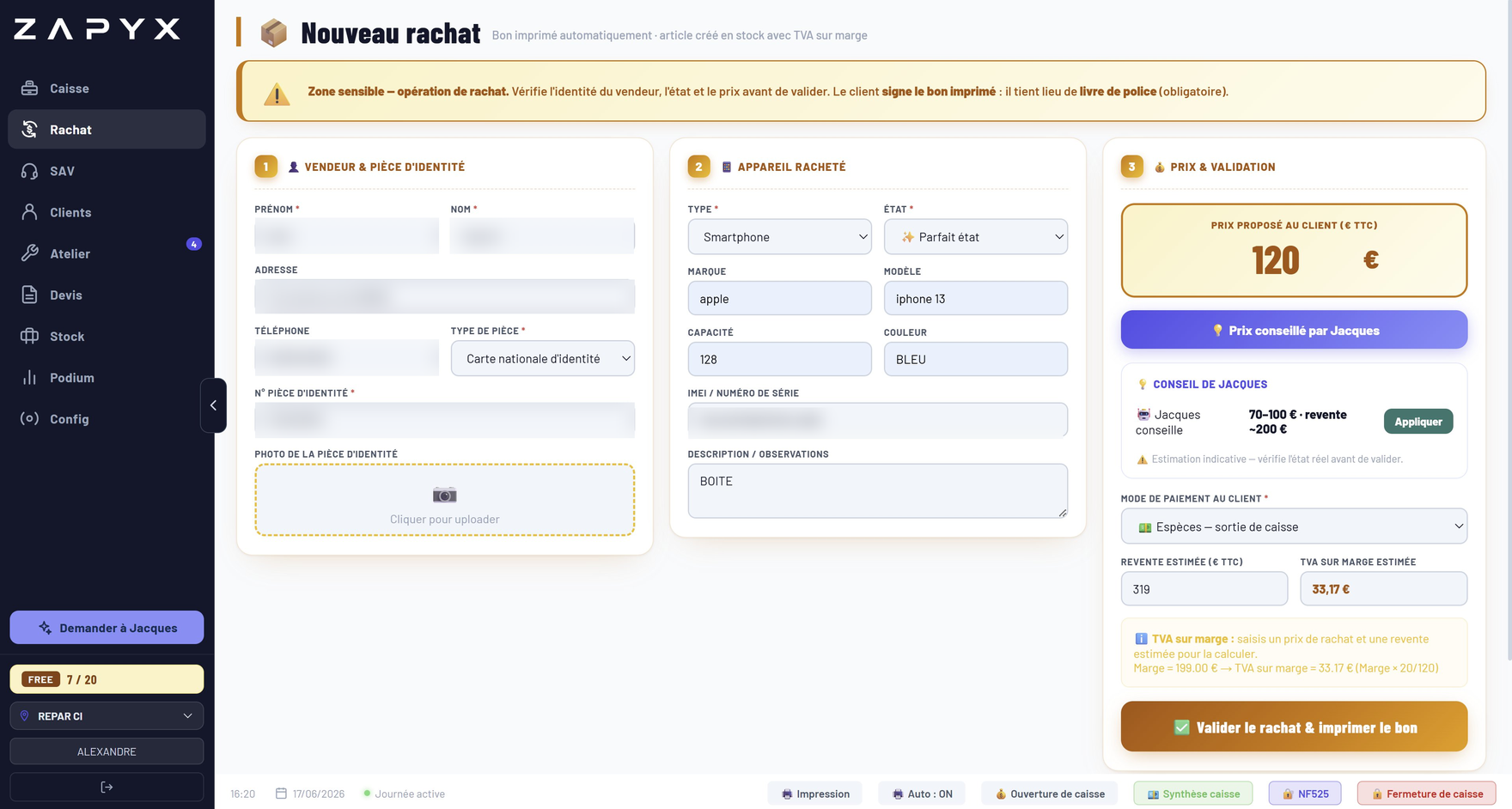Click the Rachat sidebar icon
Viewport: 1512px width, 809px height.
[30, 129]
